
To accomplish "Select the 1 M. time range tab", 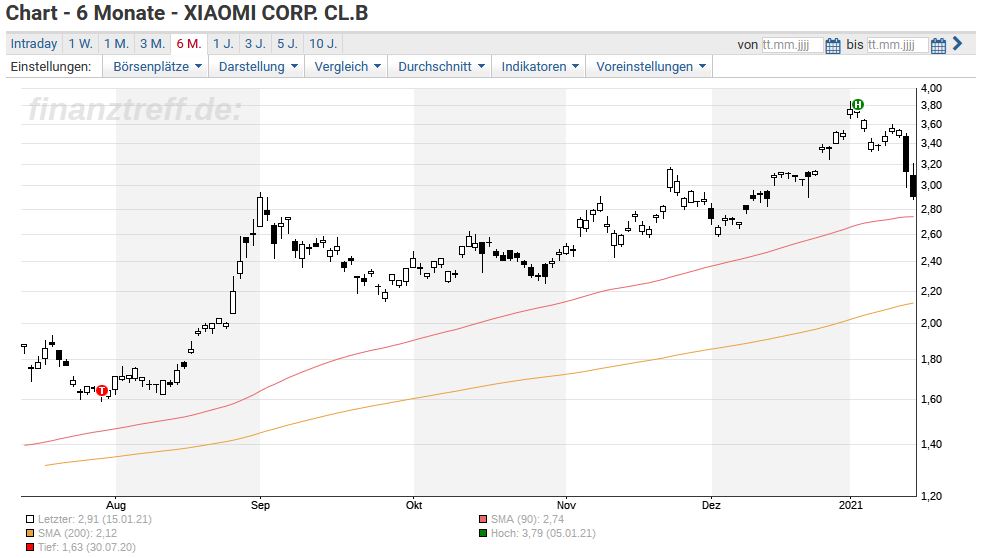I will click(116, 44).
